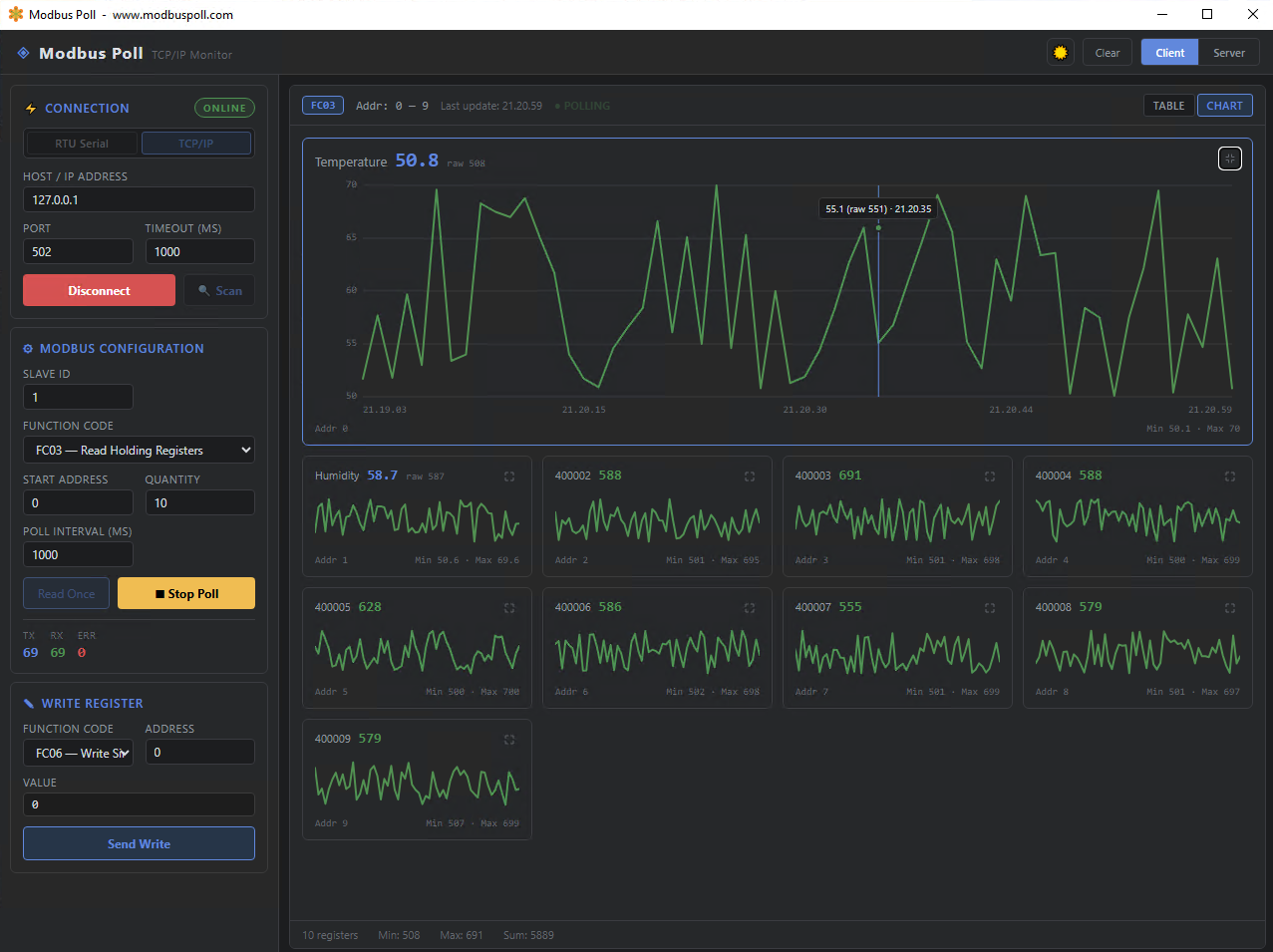Switch to Client mode
Viewport: 1273px width, 952px height.
click(1170, 53)
